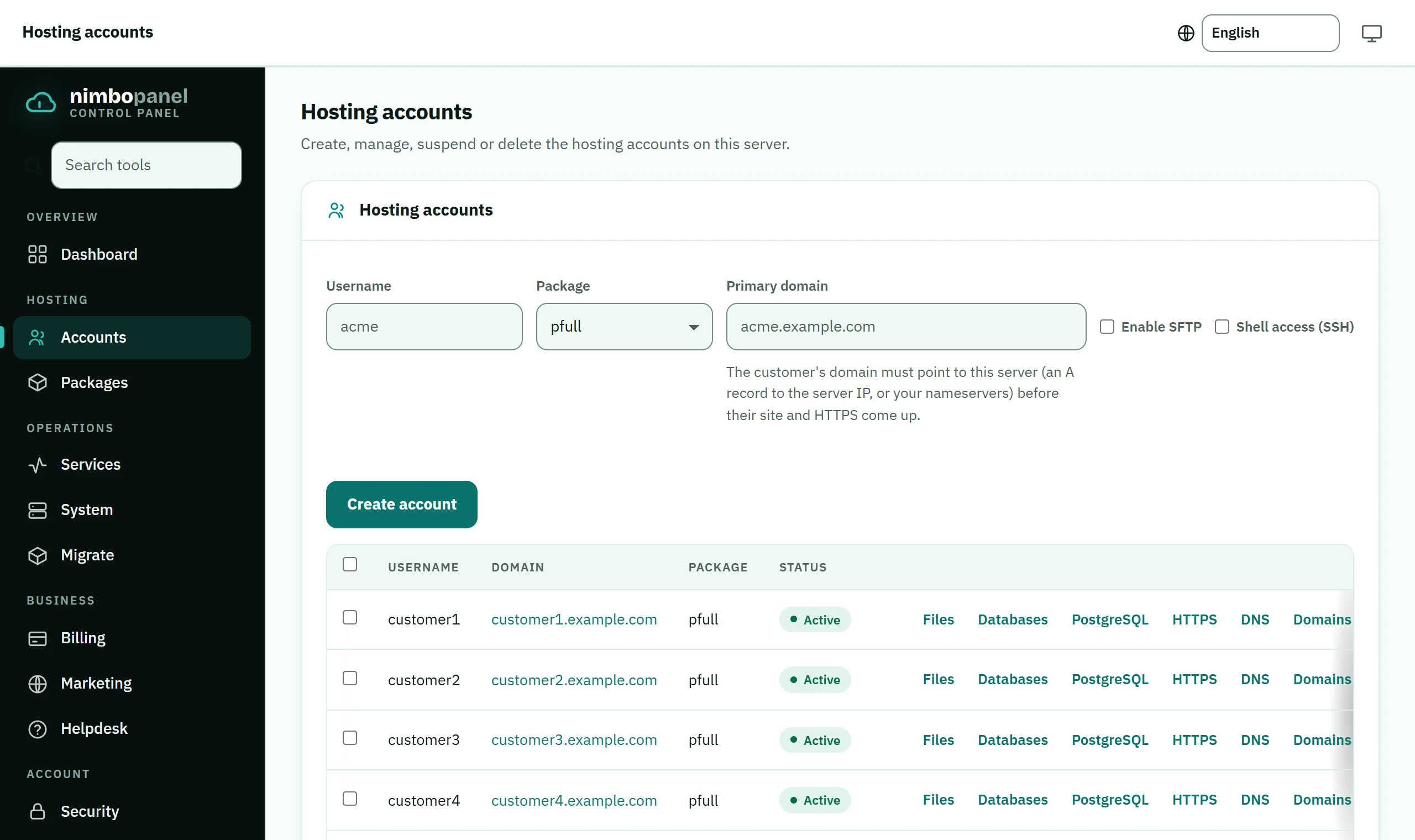Viewport: 1415px width, 840px height.
Task: Open the English language selector
Action: pos(1270,33)
